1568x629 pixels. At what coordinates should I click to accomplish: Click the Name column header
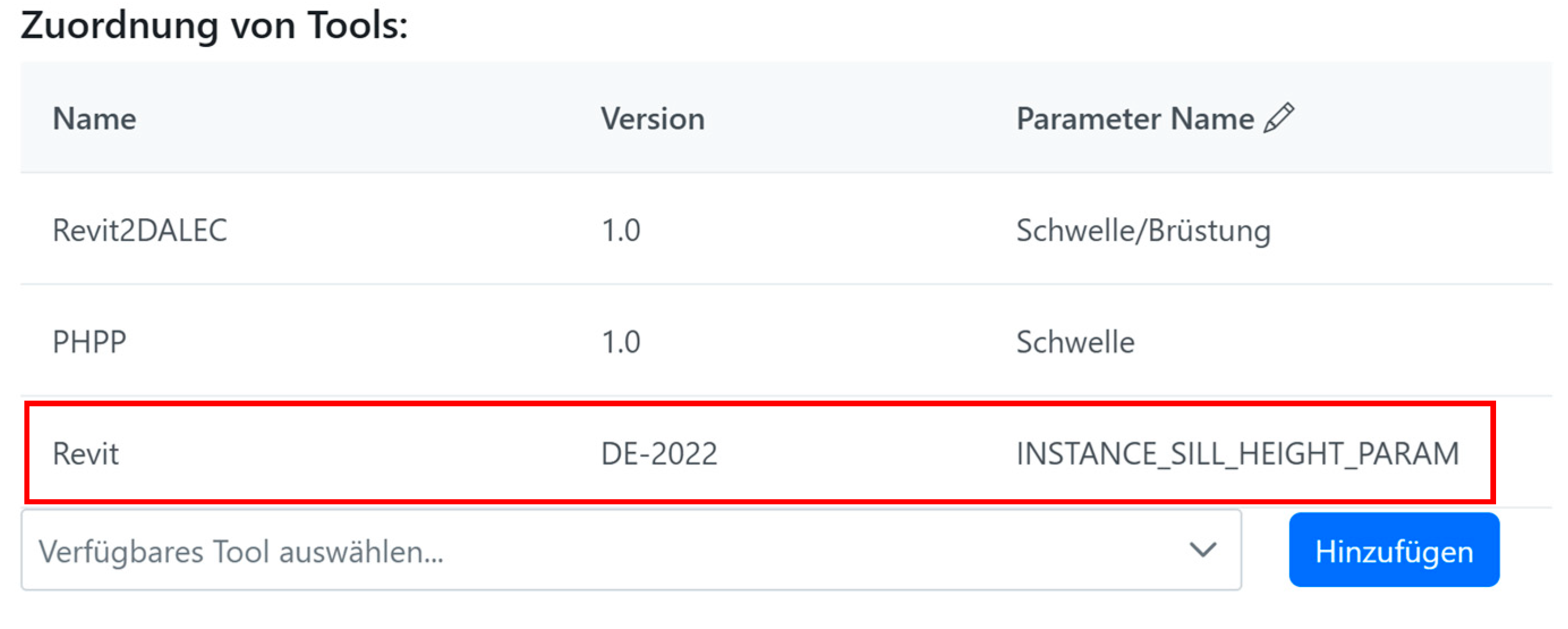click(95, 119)
